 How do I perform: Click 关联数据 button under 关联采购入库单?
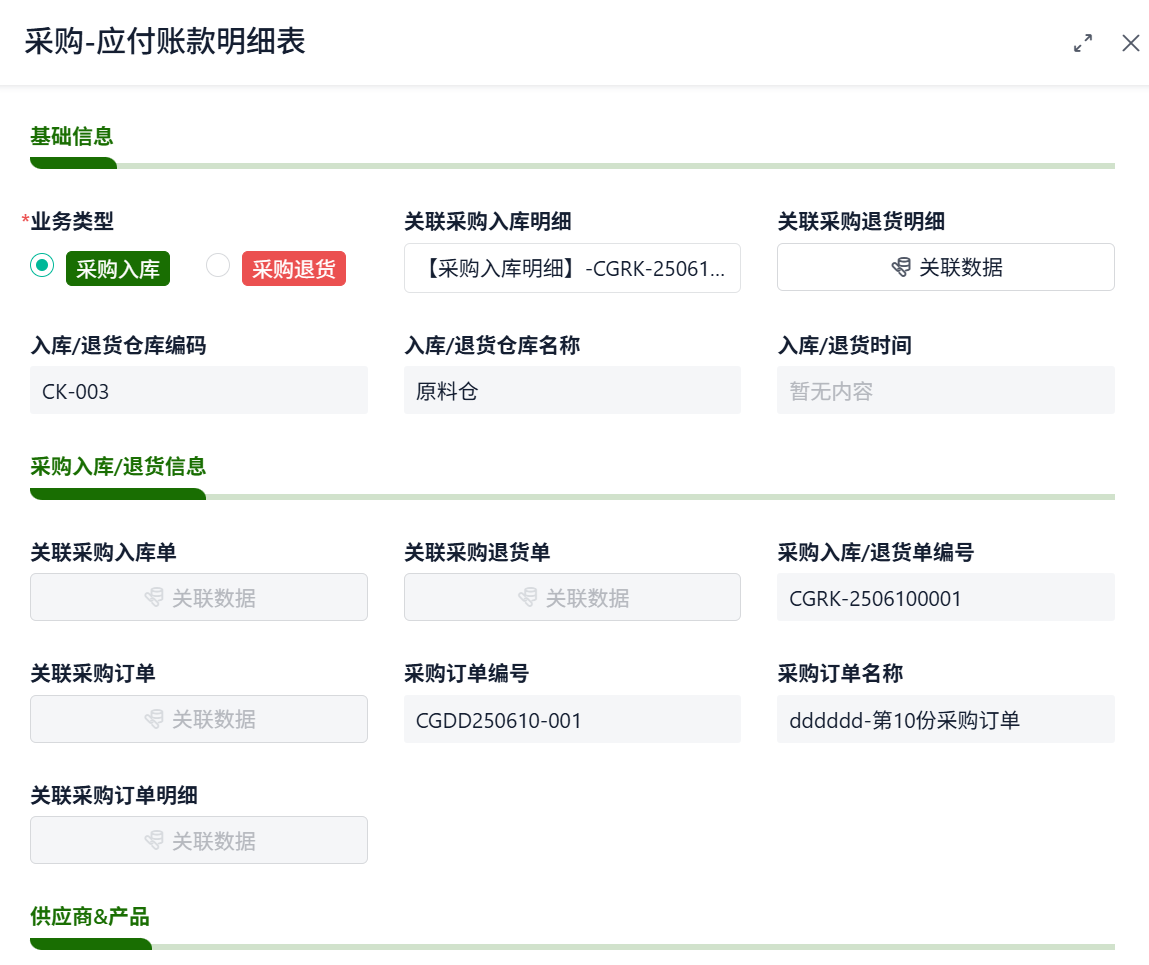click(198, 598)
